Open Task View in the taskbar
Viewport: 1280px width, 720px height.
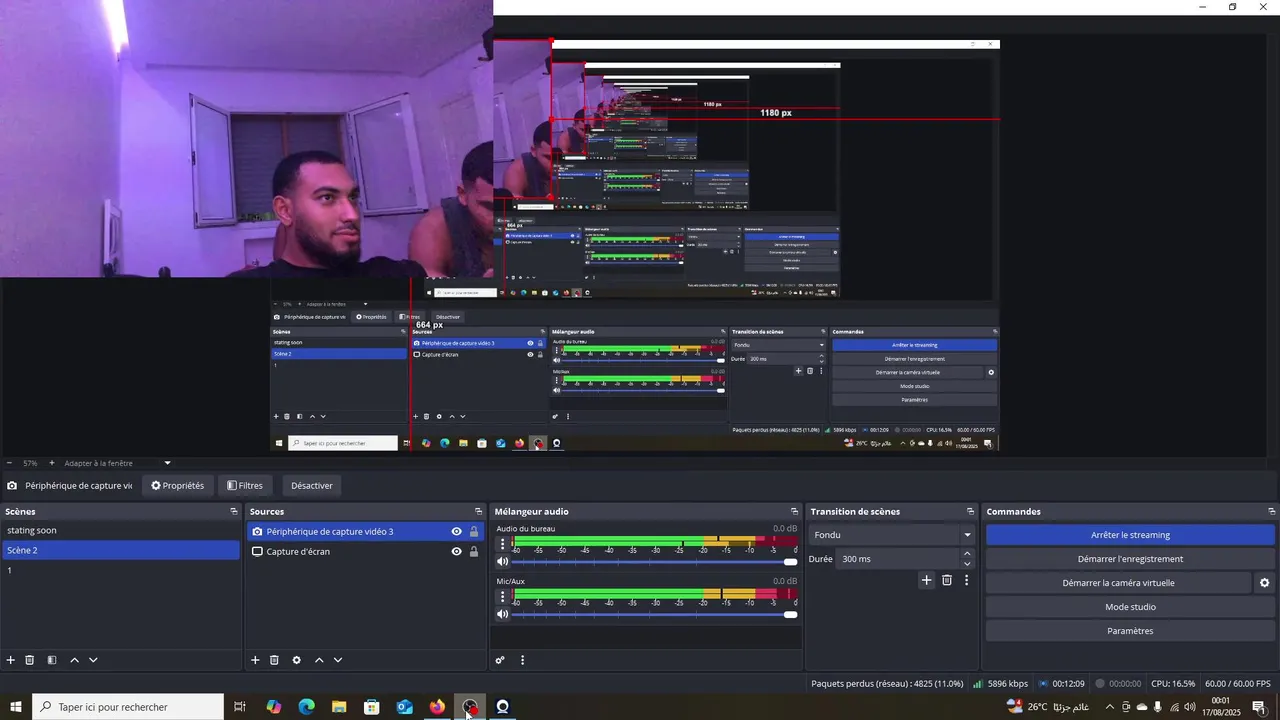point(240,707)
